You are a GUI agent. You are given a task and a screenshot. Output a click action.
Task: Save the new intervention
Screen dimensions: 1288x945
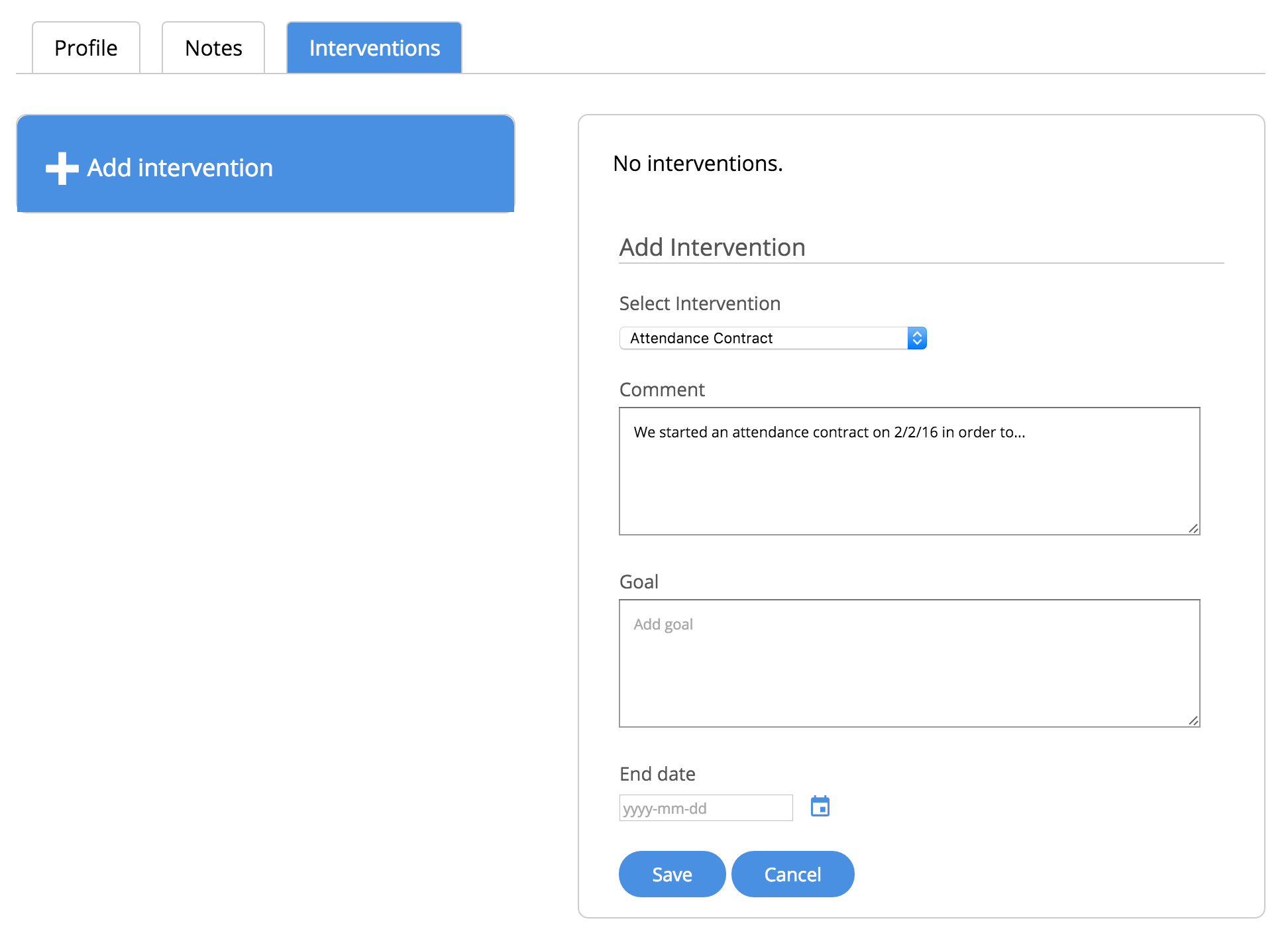click(x=672, y=874)
